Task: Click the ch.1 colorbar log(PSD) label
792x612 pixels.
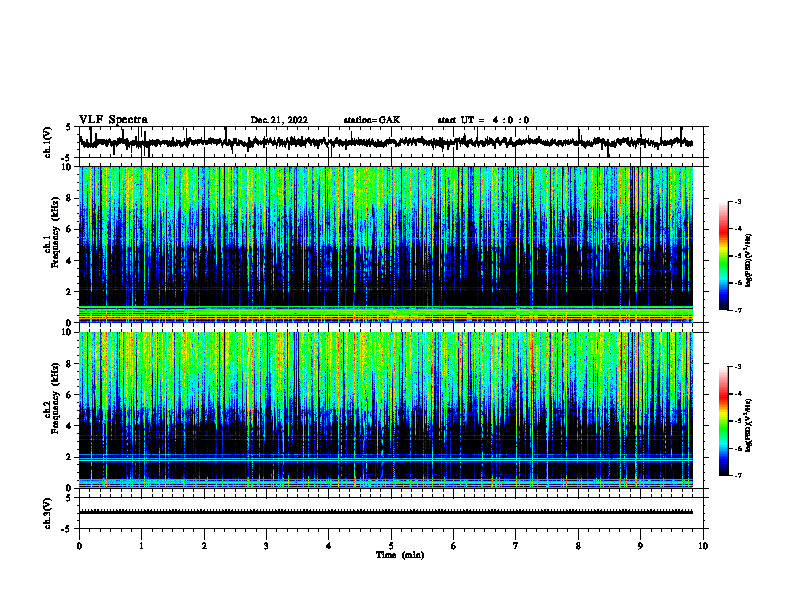Action: coord(749,261)
